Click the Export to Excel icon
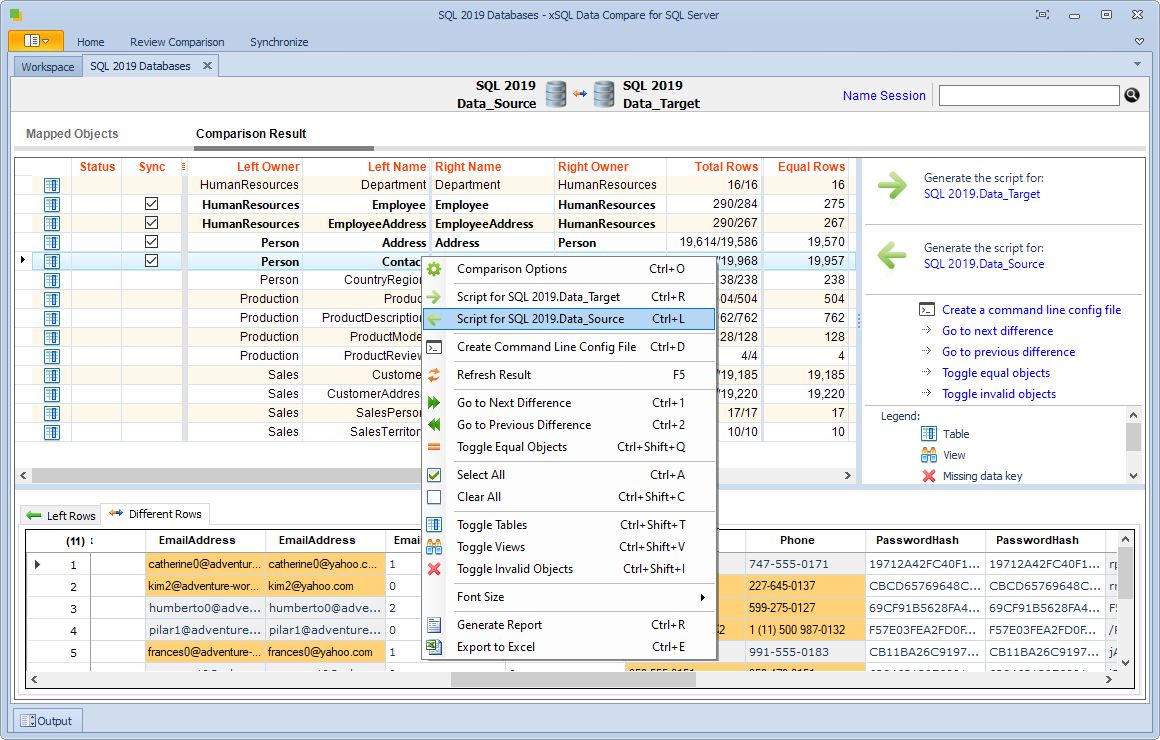This screenshot has width=1160, height=740. click(x=434, y=647)
